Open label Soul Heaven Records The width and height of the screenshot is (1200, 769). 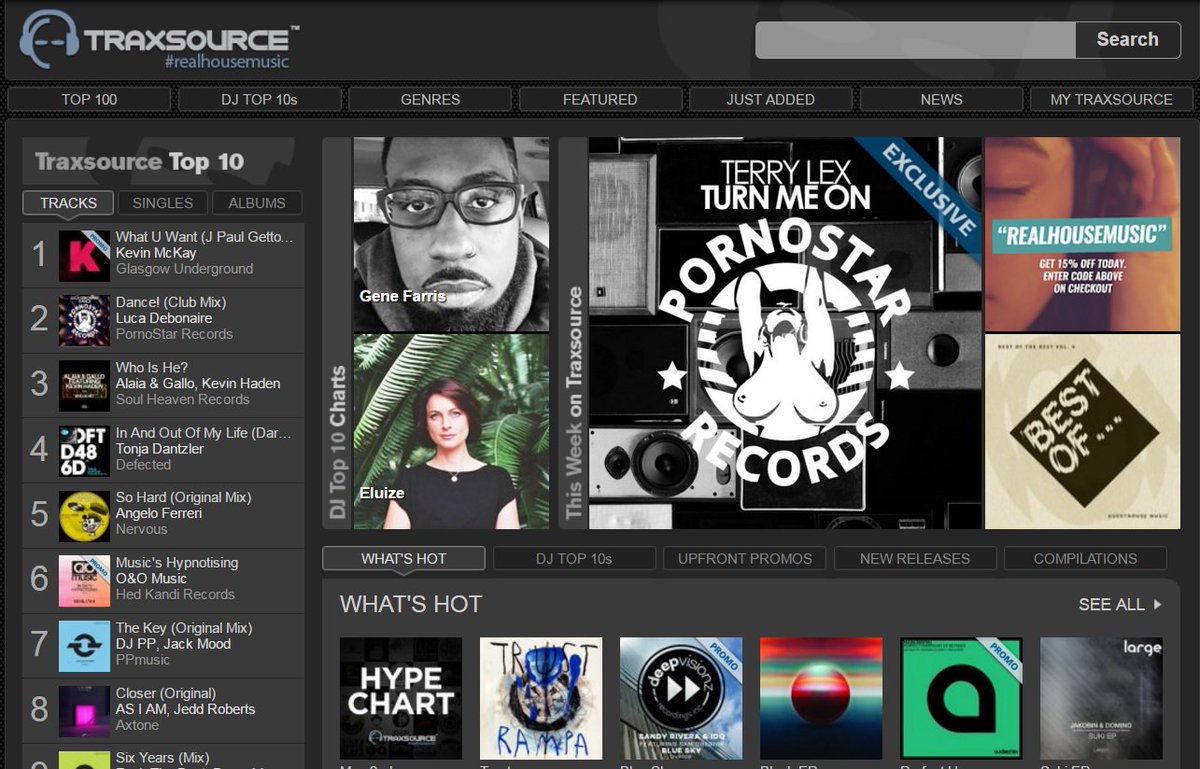click(x=182, y=399)
